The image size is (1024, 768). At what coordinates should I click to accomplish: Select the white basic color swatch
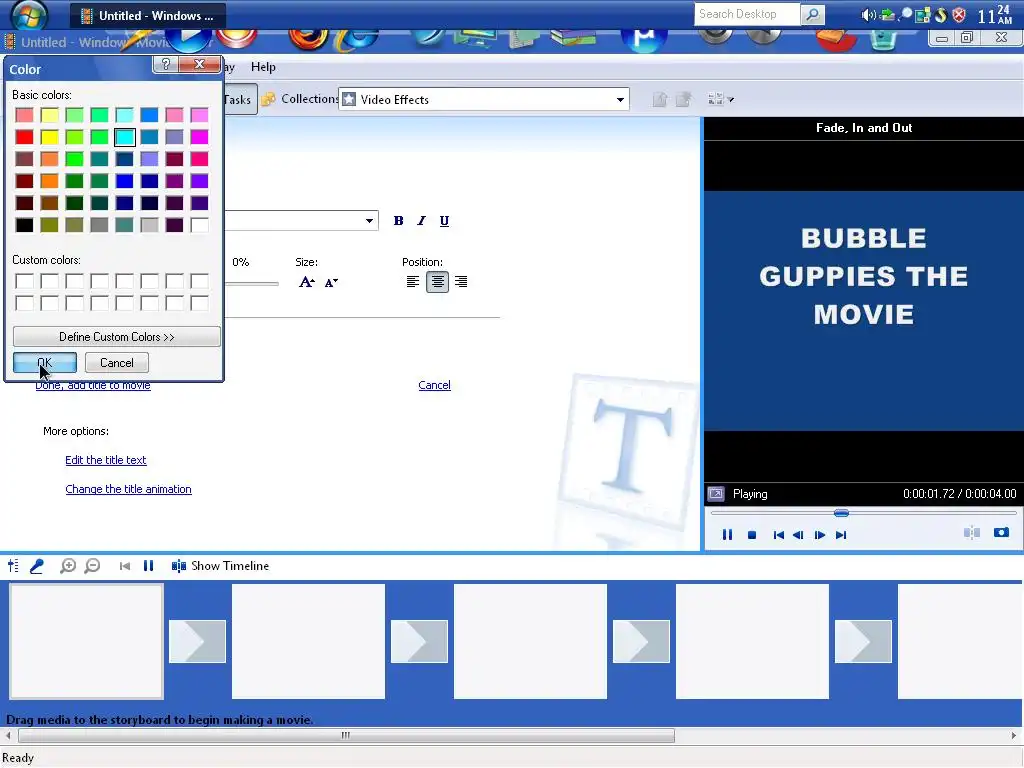pos(199,225)
